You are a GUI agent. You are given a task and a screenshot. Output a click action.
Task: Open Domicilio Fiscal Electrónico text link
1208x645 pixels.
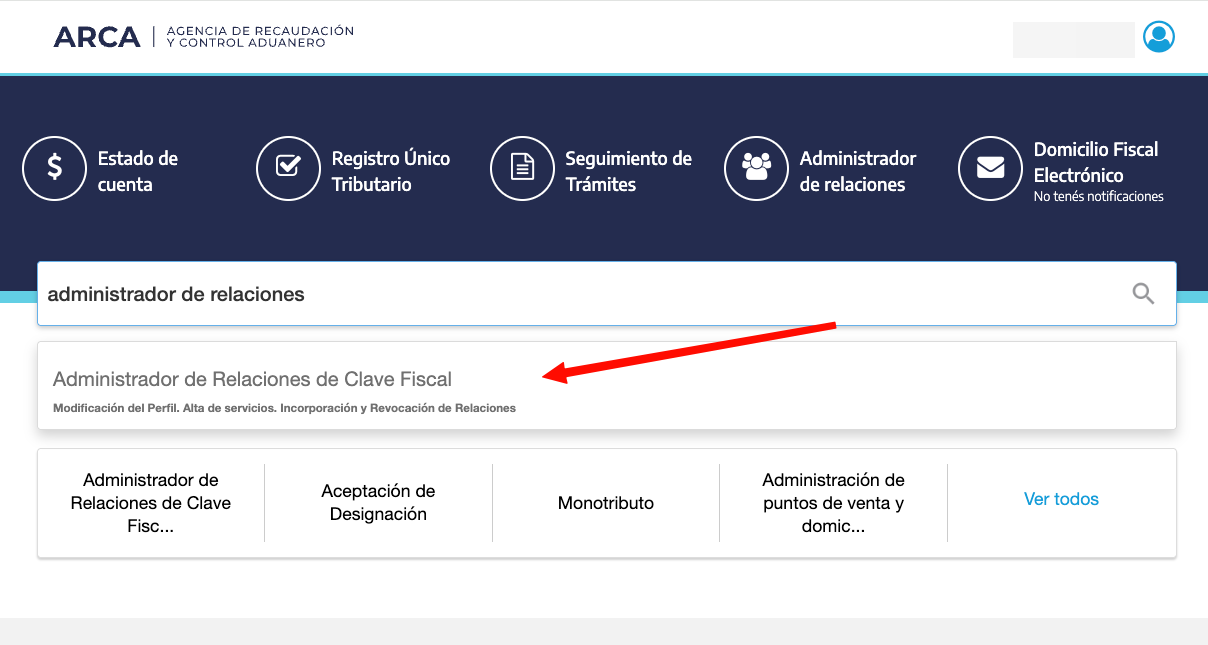coord(1096,162)
